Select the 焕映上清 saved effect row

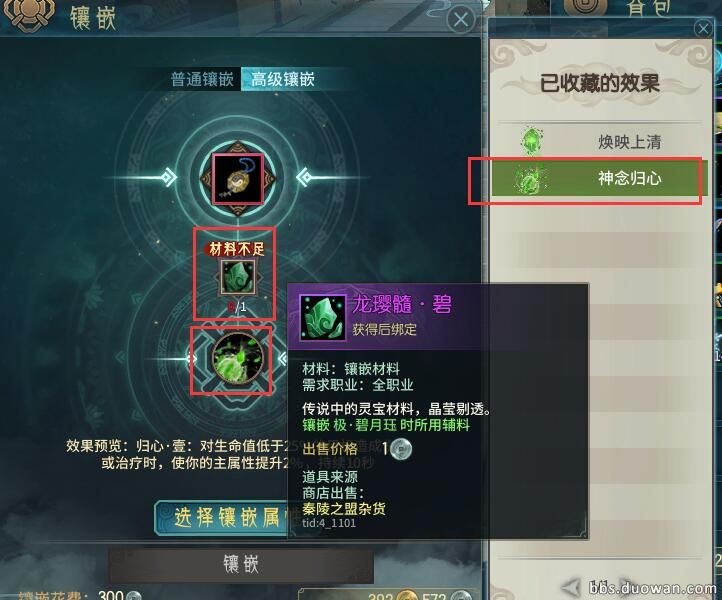598,141
